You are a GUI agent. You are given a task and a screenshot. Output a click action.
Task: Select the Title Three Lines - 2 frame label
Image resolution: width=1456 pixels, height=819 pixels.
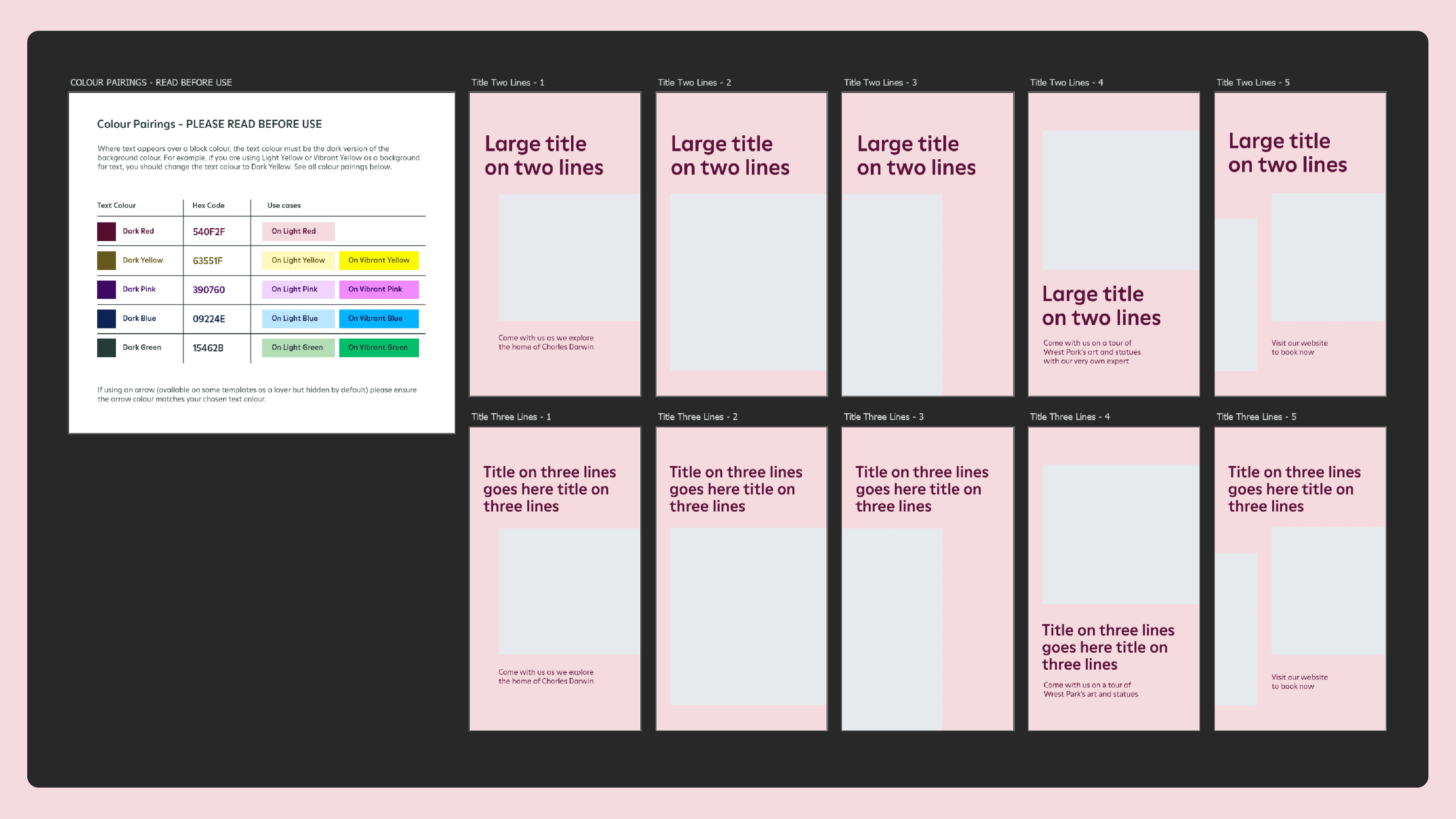[697, 417]
